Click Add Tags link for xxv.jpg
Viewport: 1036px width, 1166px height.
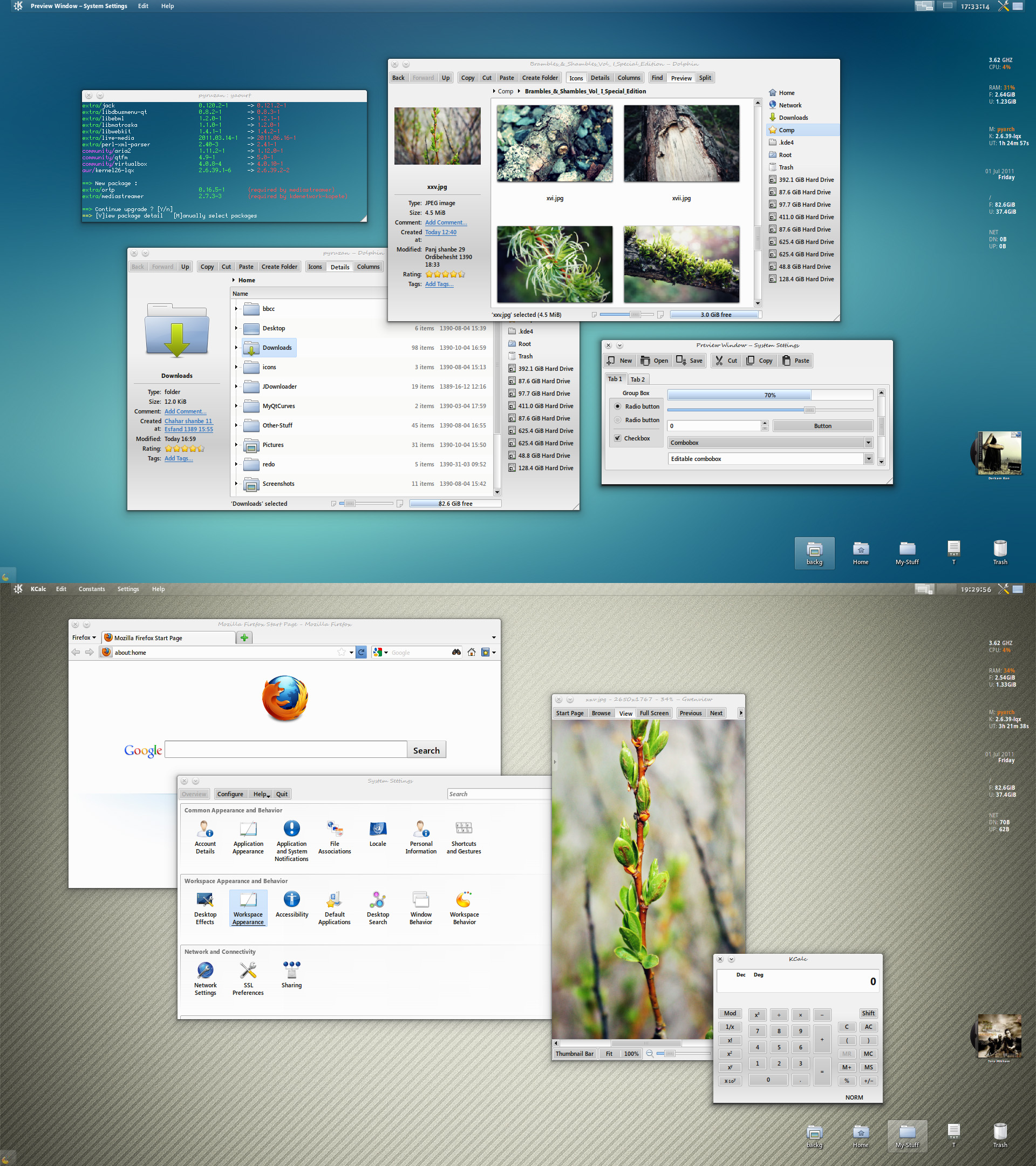coord(439,284)
